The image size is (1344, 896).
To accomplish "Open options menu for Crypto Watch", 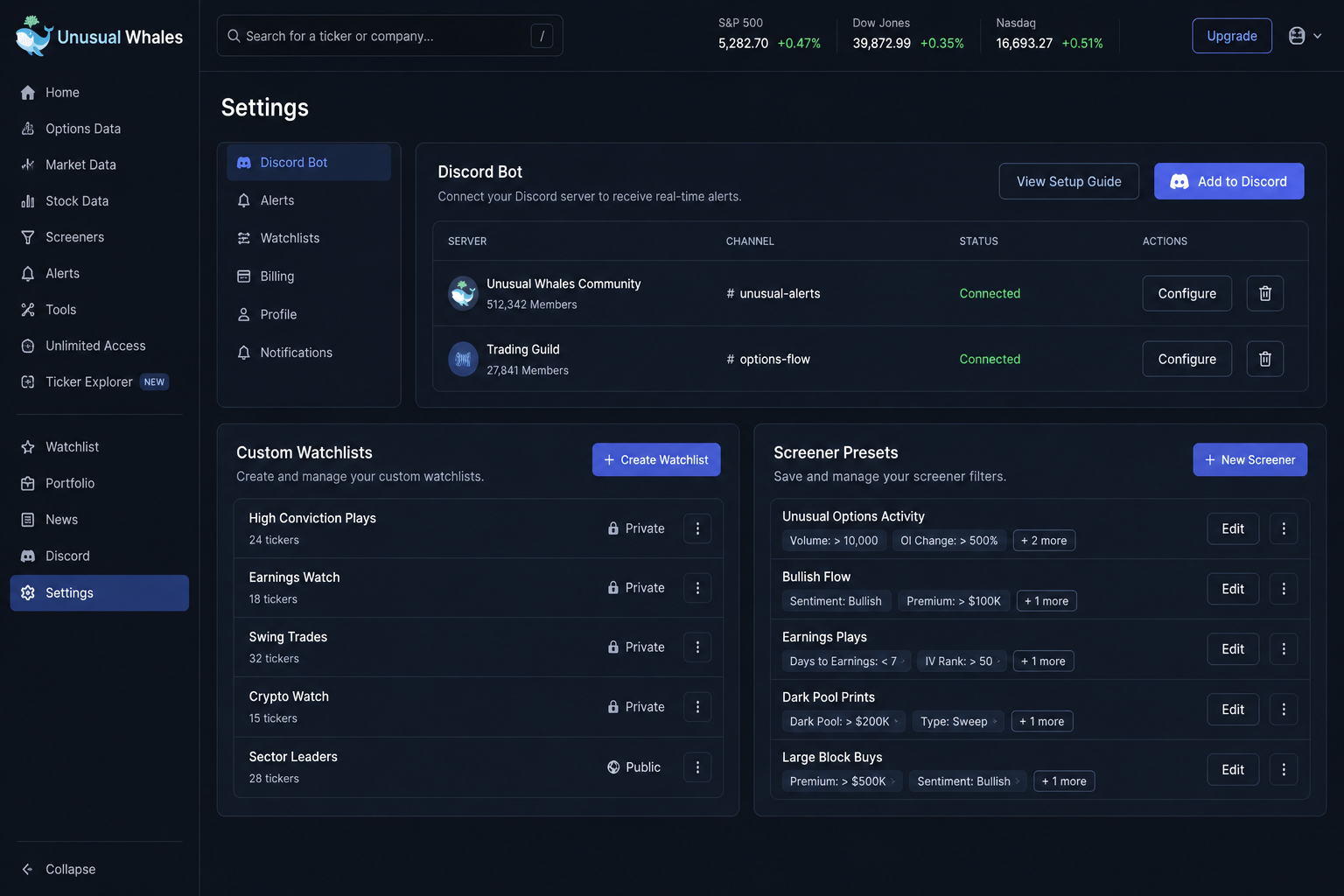I will pos(697,707).
